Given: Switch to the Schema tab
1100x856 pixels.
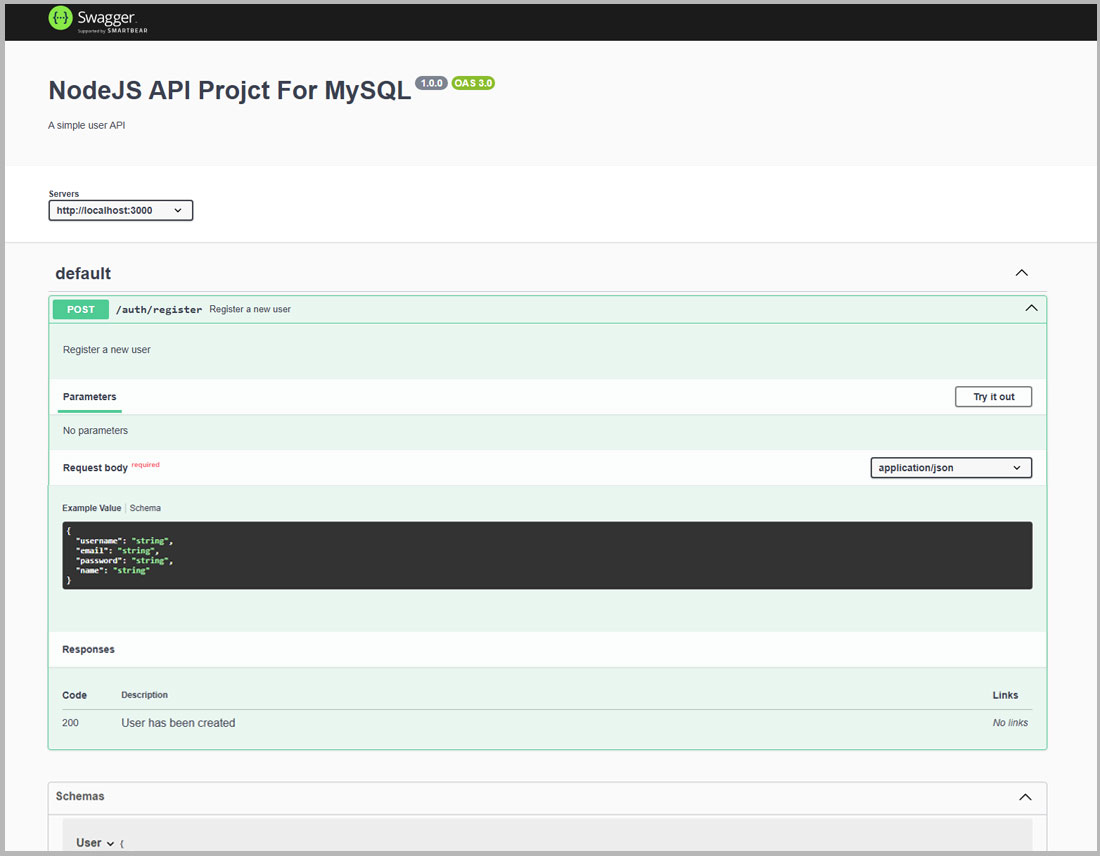Looking at the screenshot, I should click(x=145, y=508).
